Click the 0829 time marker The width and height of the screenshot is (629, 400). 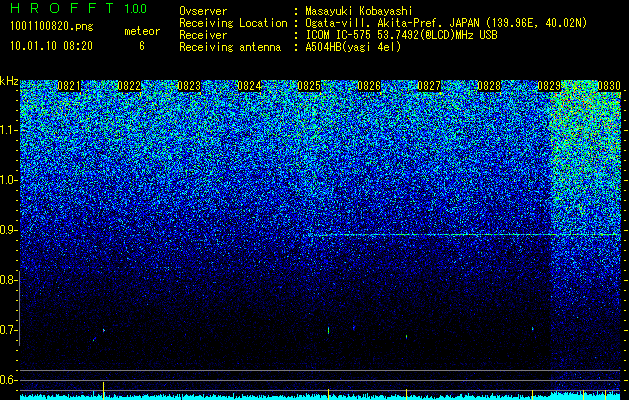coord(549,86)
